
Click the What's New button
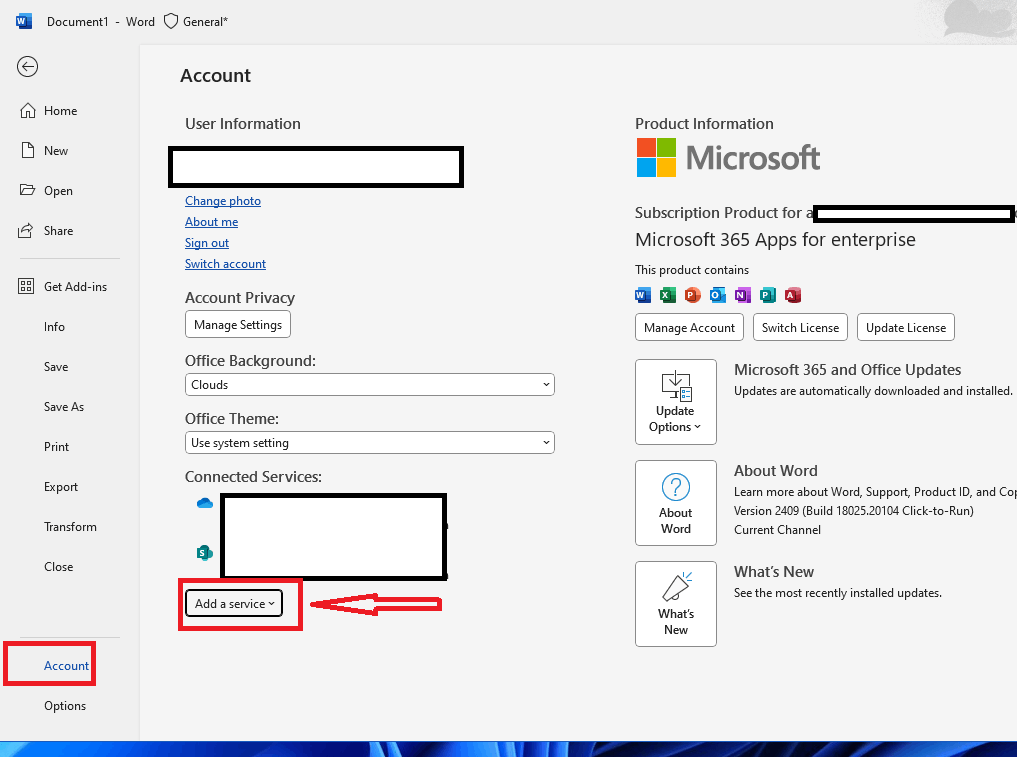pyautogui.click(x=676, y=604)
